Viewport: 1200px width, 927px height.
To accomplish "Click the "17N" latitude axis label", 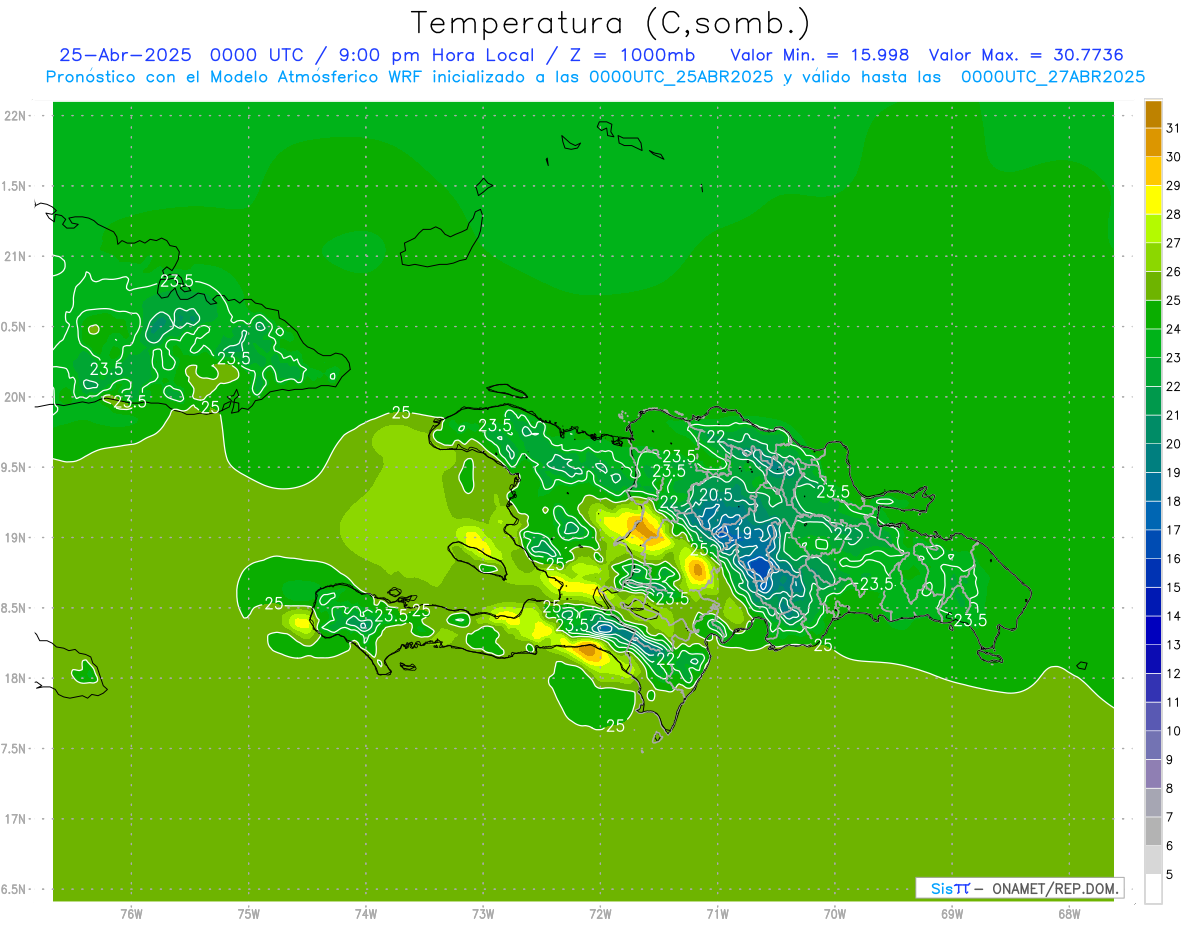I will tap(16, 819).
